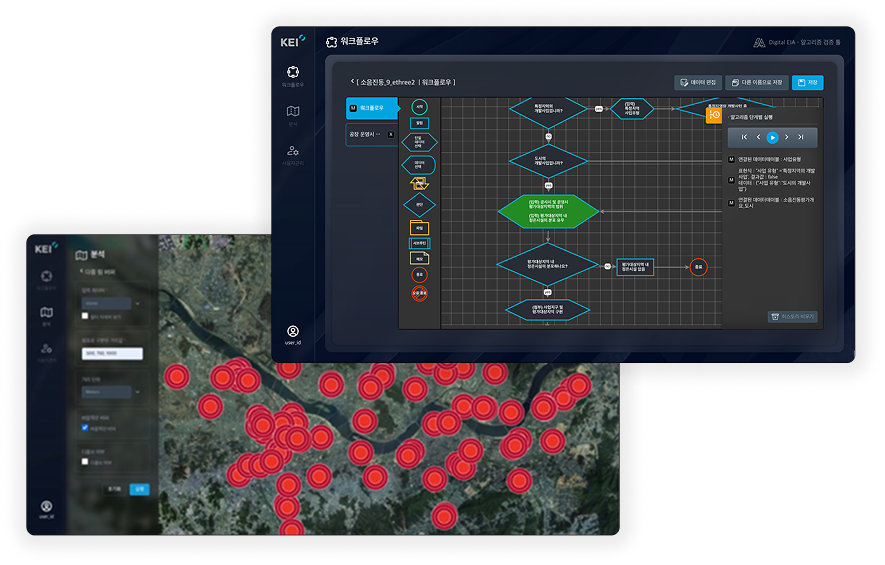Close the 공장 운영시 tab with X
The image size is (885, 565).
(x=390, y=134)
